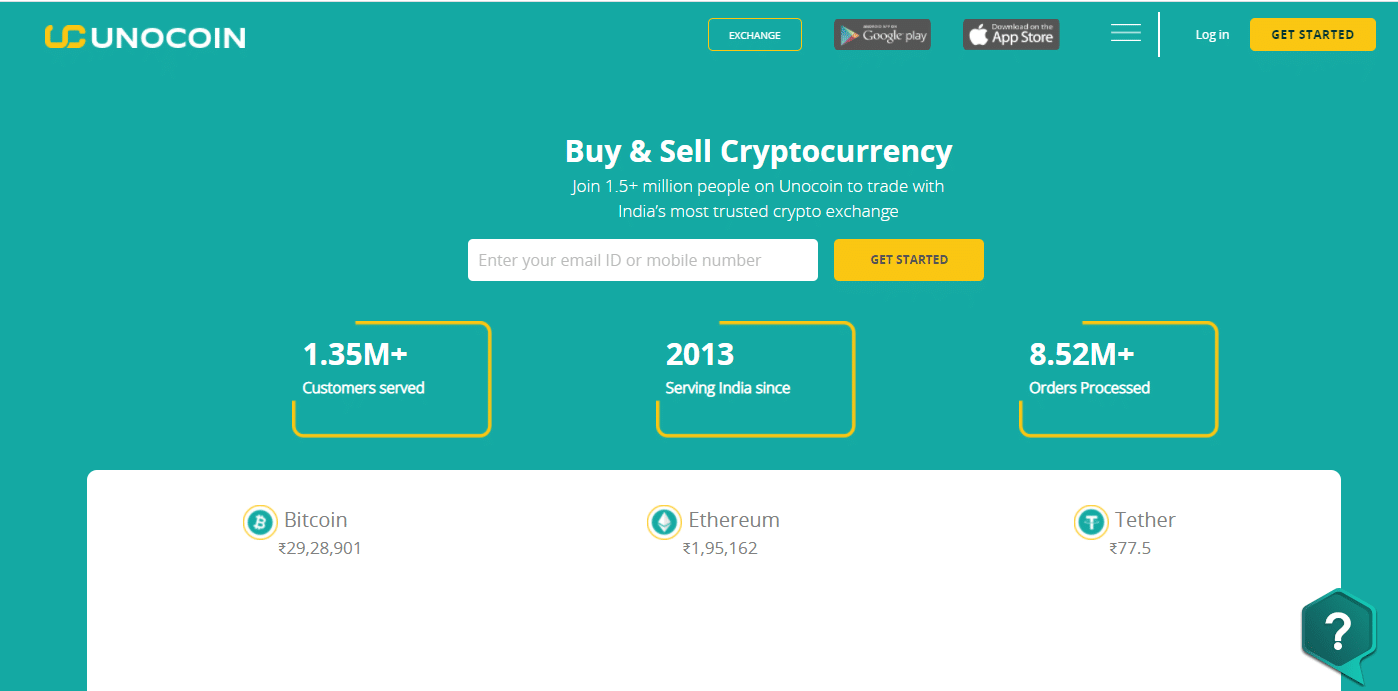
Task: Expand the hamburger navigation menu
Action: 1125,32
